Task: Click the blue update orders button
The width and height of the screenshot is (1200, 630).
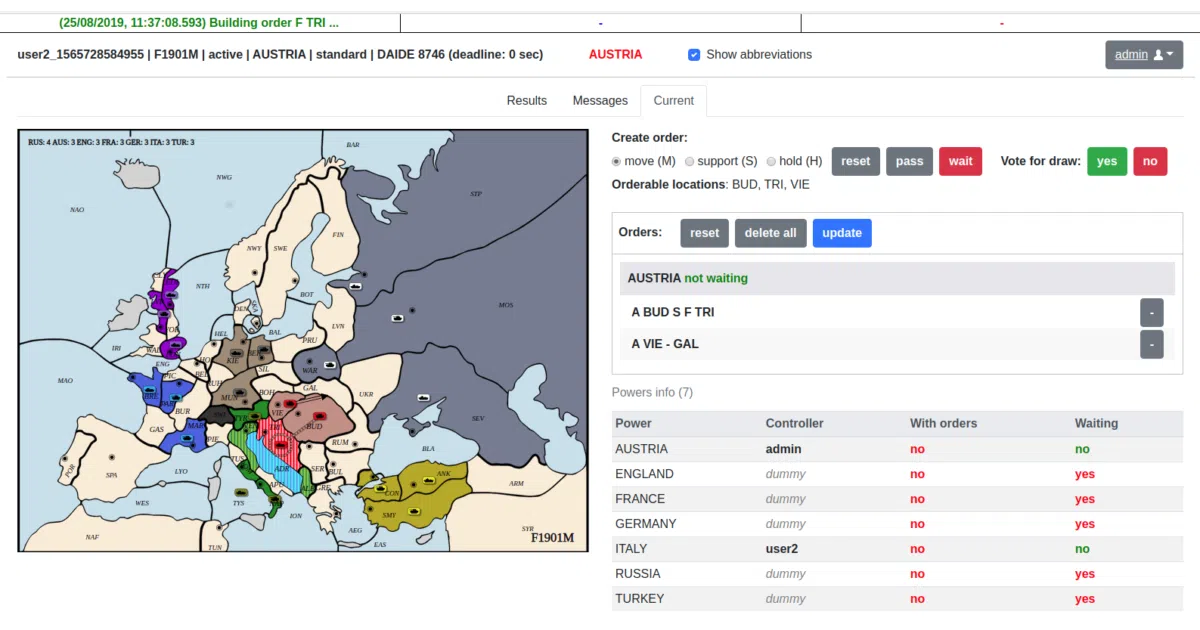Action: coord(842,233)
